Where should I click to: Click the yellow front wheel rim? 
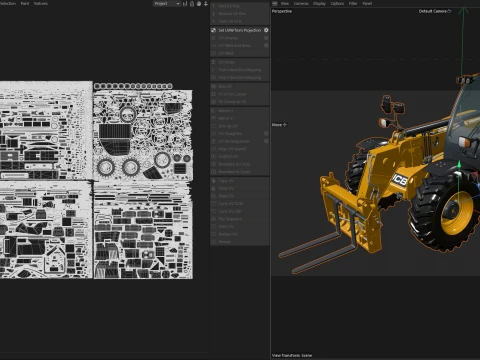pyautogui.click(x=457, y=213)
